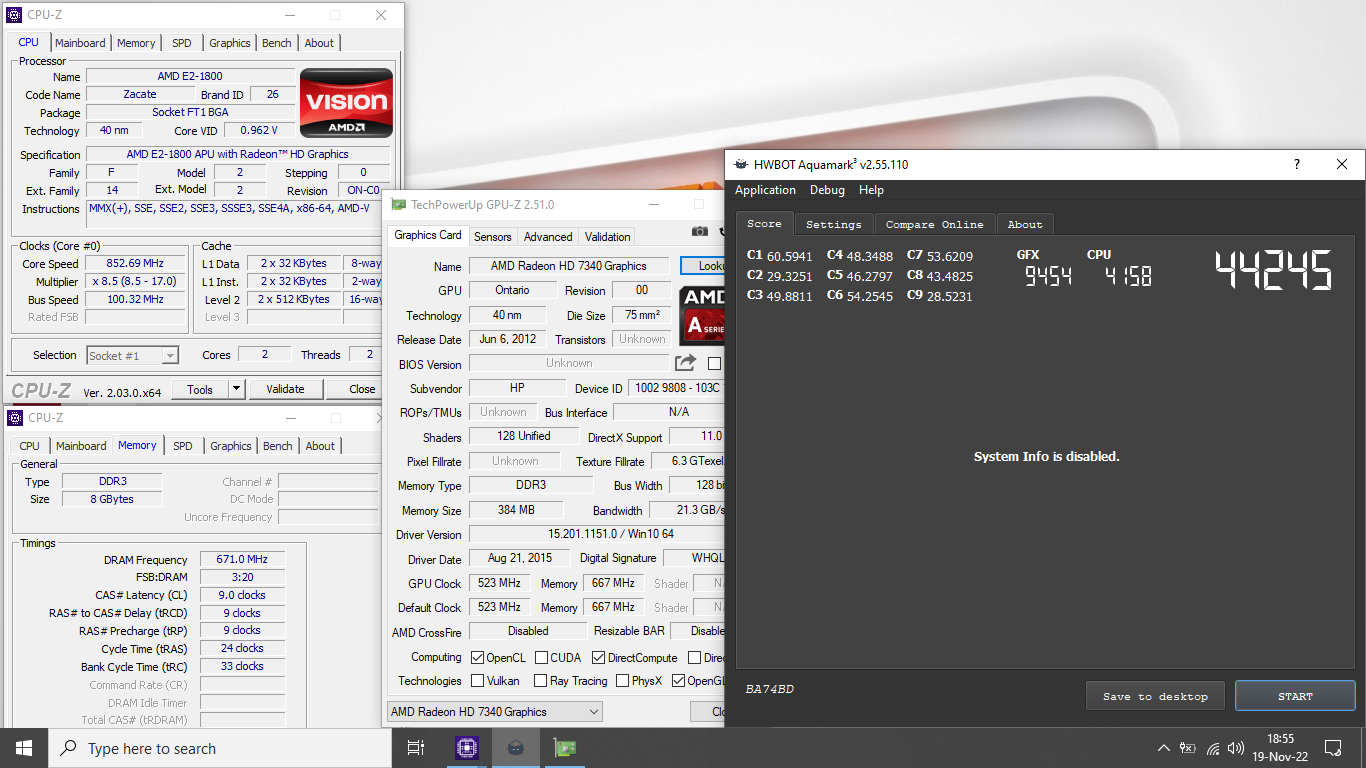Open Aquamark About tab
This screenshot has height=768, width=1366.
click(x=1025, y=225)
